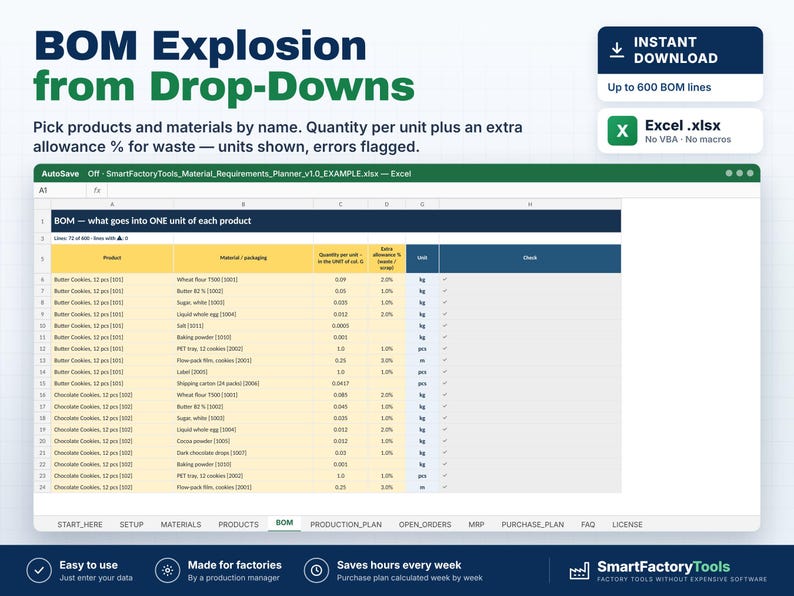Click the Material / packaging header cell
The width and height of the screenshot is (794, 596).
(243, 258)
